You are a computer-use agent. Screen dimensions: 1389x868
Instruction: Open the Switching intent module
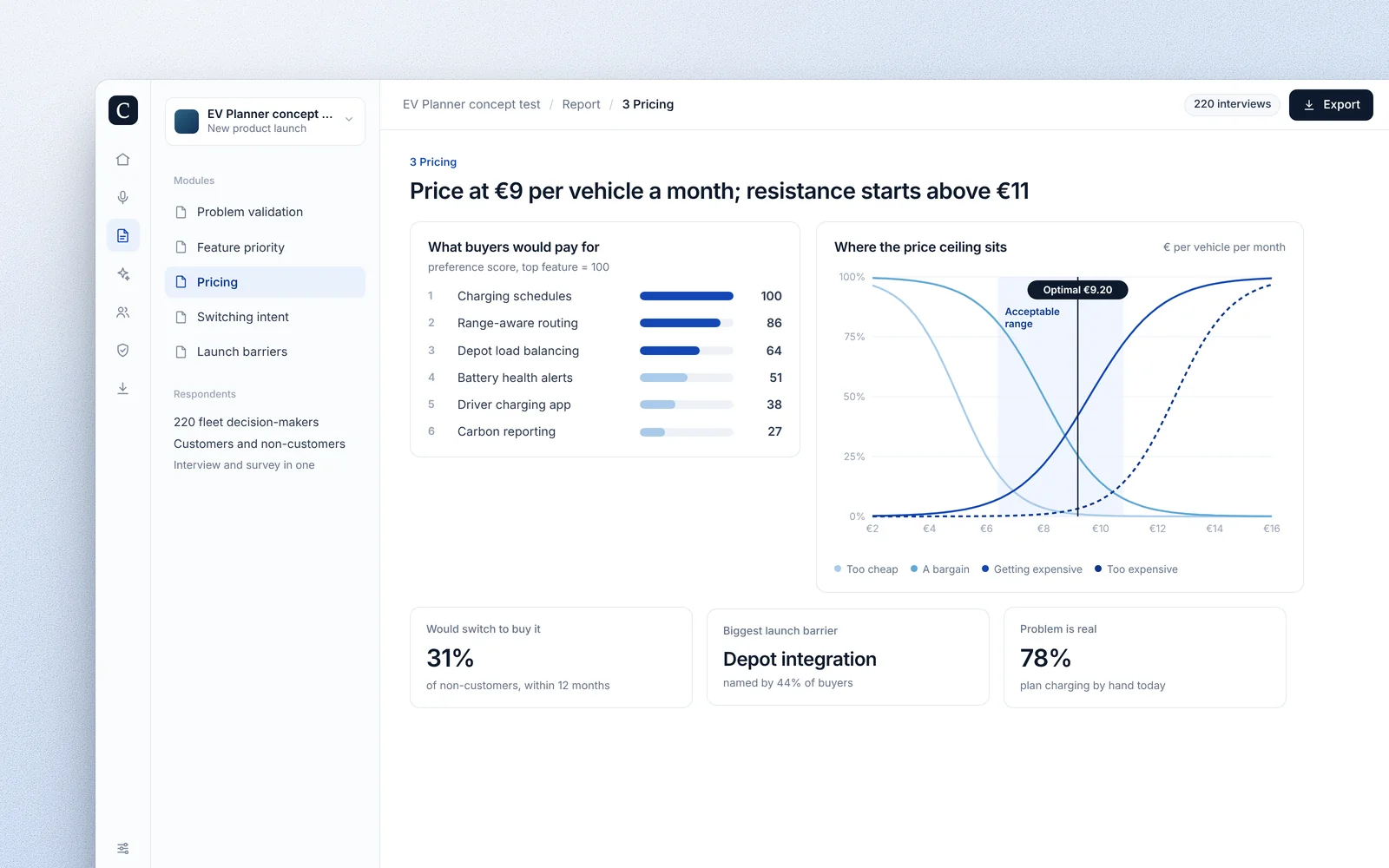click(x=265, y=317)
